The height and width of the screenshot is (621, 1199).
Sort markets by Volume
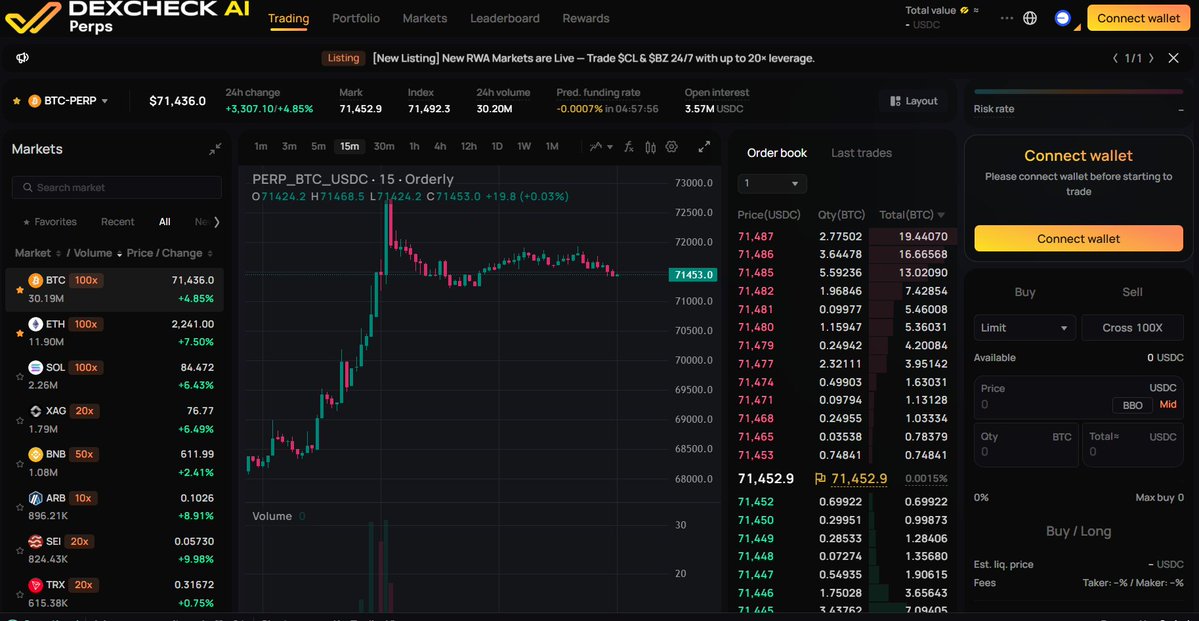[97, 253]
